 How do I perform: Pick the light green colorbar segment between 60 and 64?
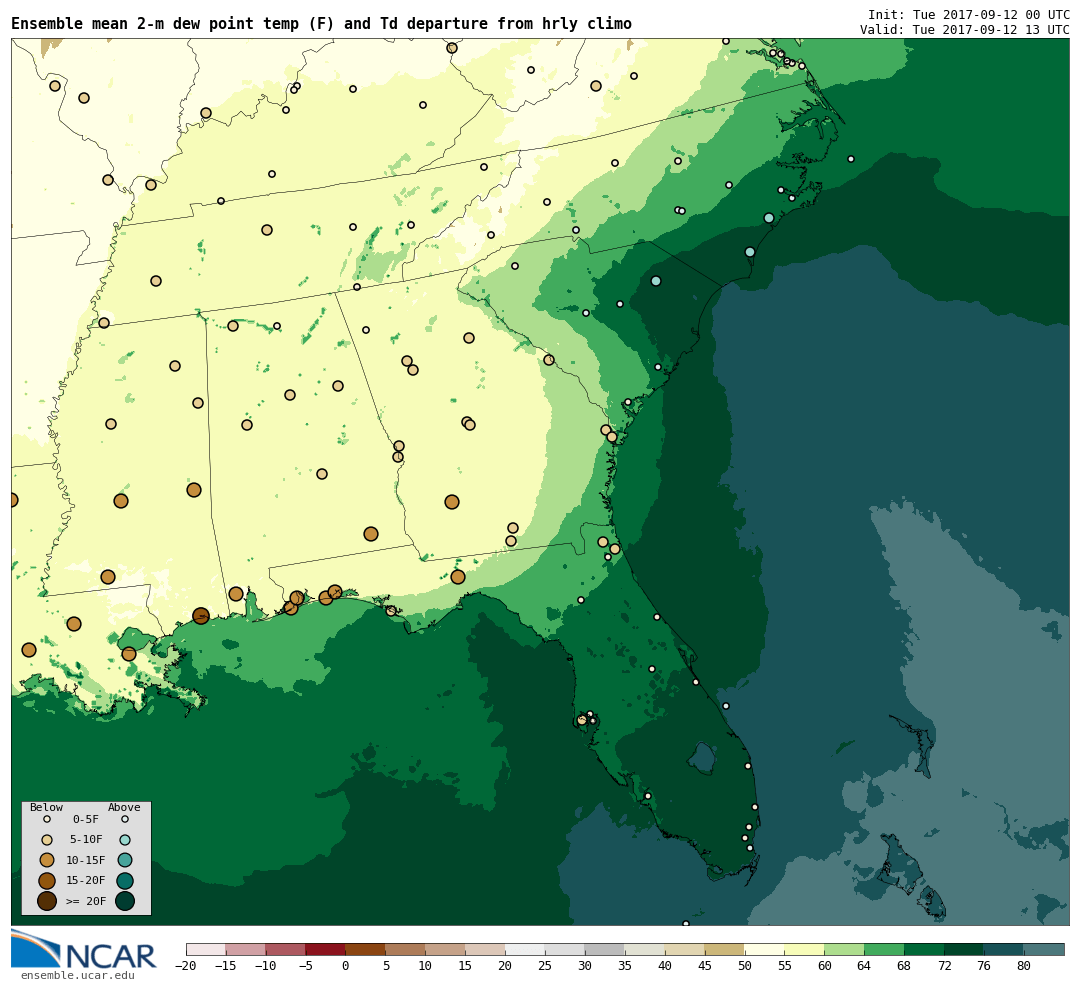coord(845,950)
